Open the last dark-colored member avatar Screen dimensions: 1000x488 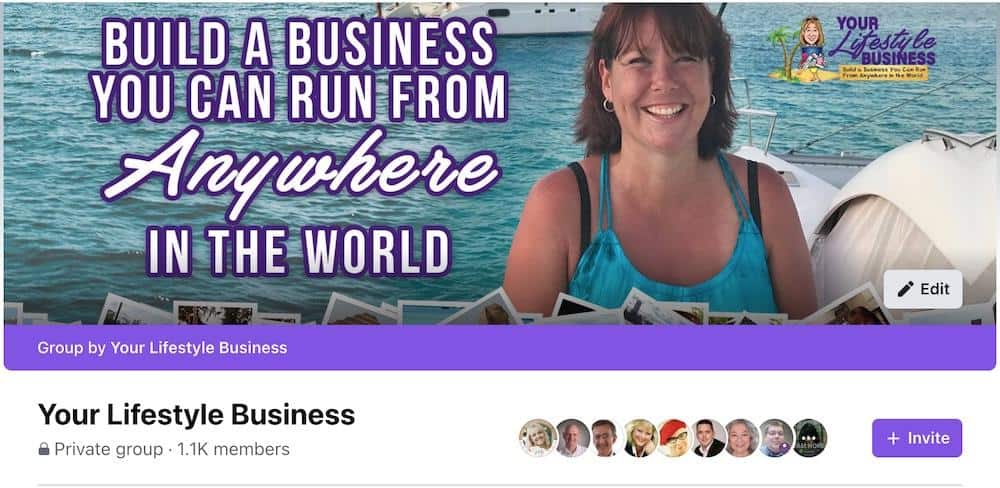point(809,438)
